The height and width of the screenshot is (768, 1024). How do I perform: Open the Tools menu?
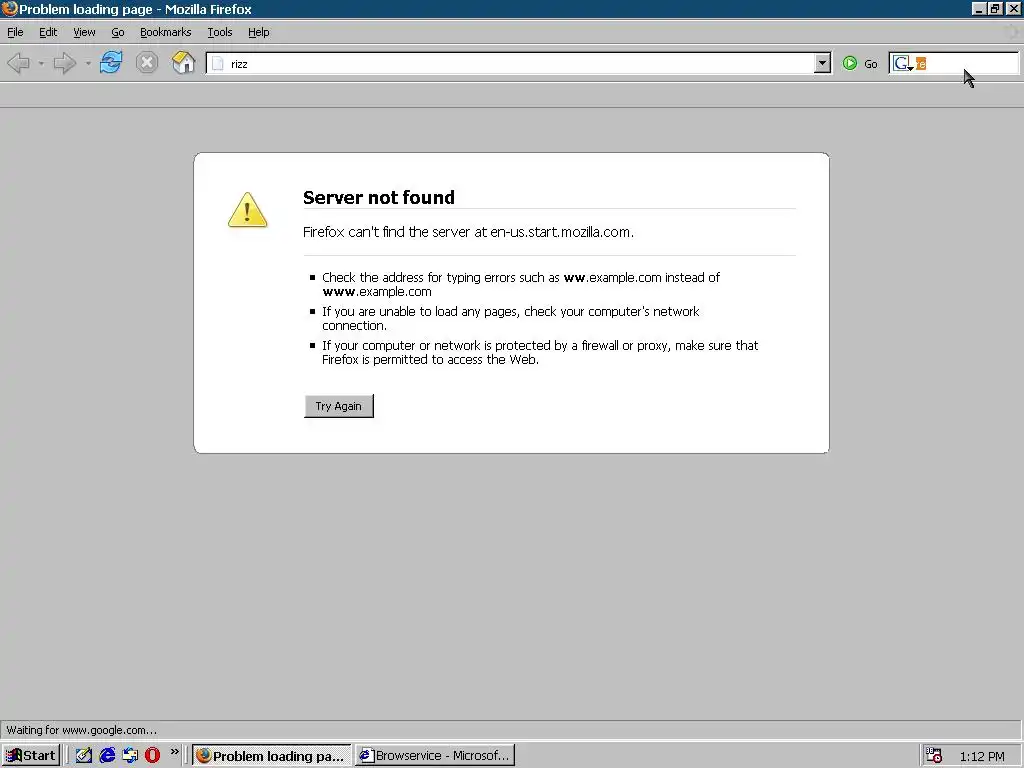(x=220, y=32)
